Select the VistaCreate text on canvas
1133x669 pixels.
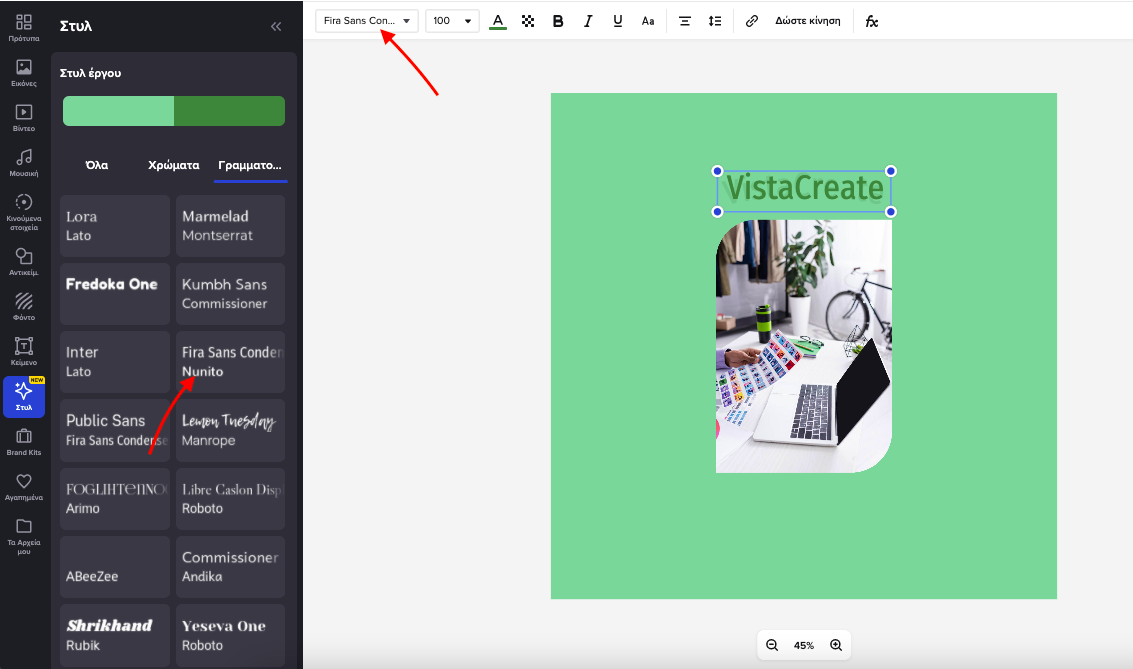coord(804,189)
